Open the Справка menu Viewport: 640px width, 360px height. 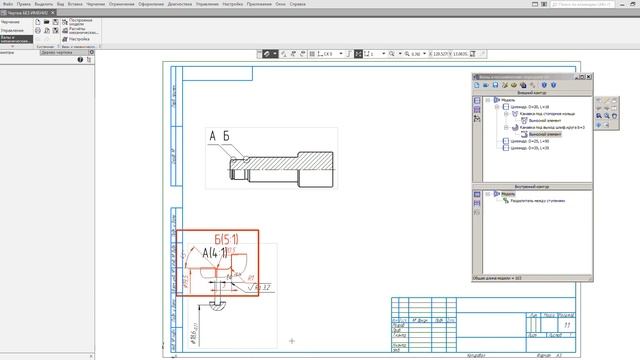coord(298,4)
